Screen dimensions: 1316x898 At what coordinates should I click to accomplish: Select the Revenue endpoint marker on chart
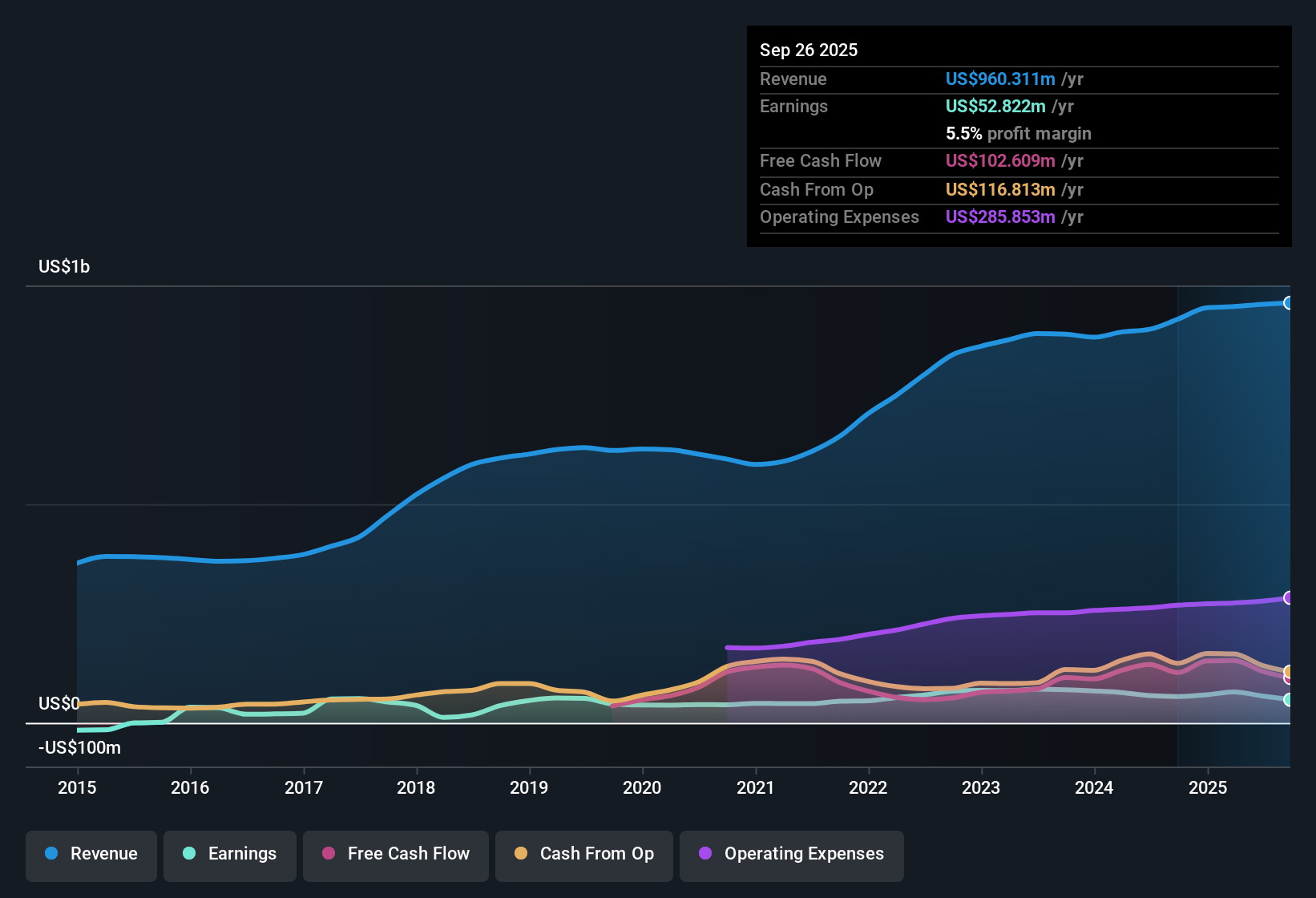pos(1289,303)
